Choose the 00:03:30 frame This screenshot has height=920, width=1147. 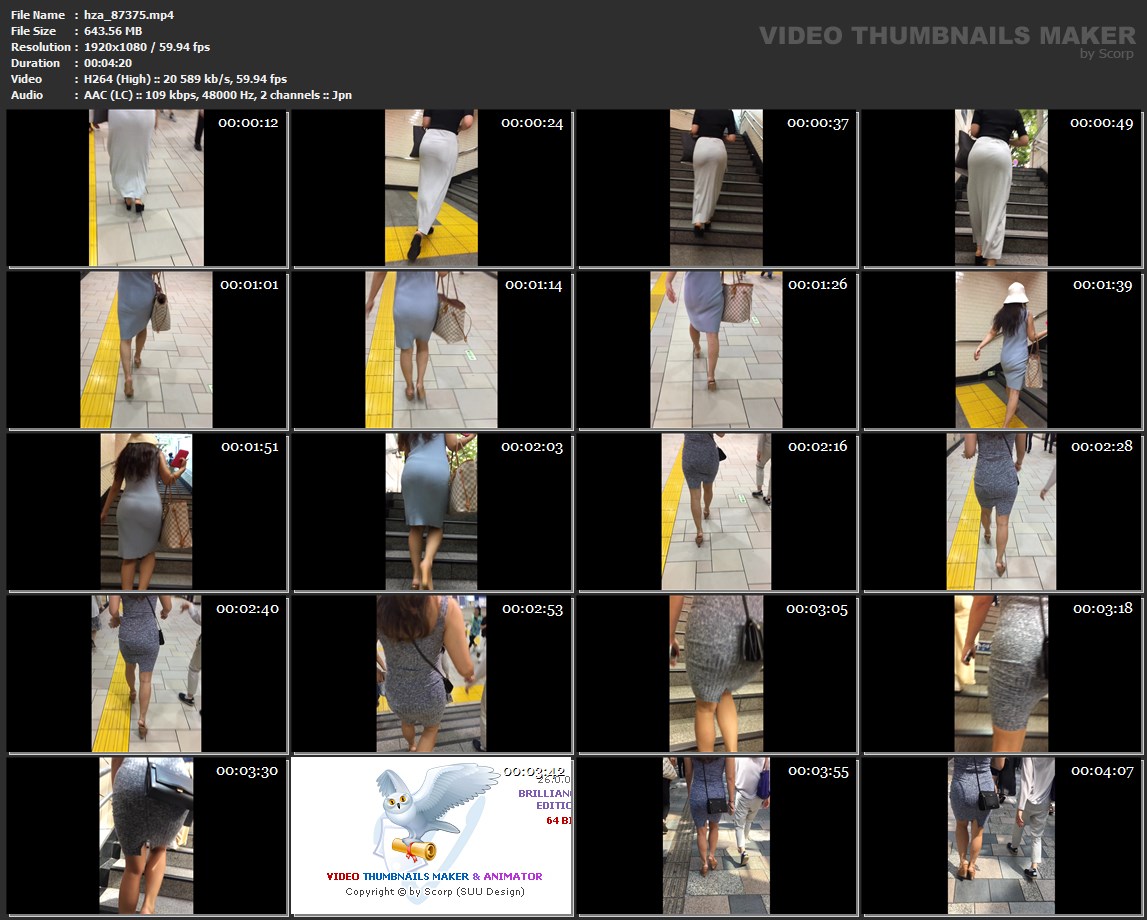tap(147, 836)
